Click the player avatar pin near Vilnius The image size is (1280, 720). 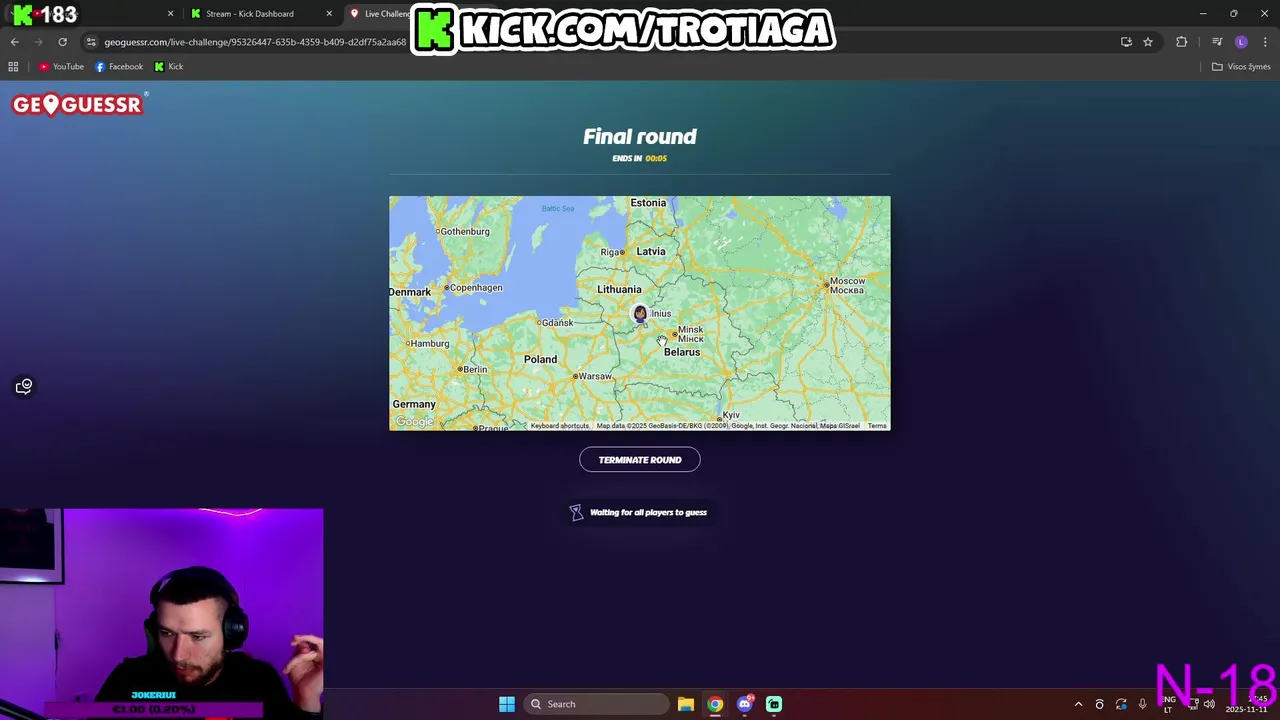click(640, 314)
